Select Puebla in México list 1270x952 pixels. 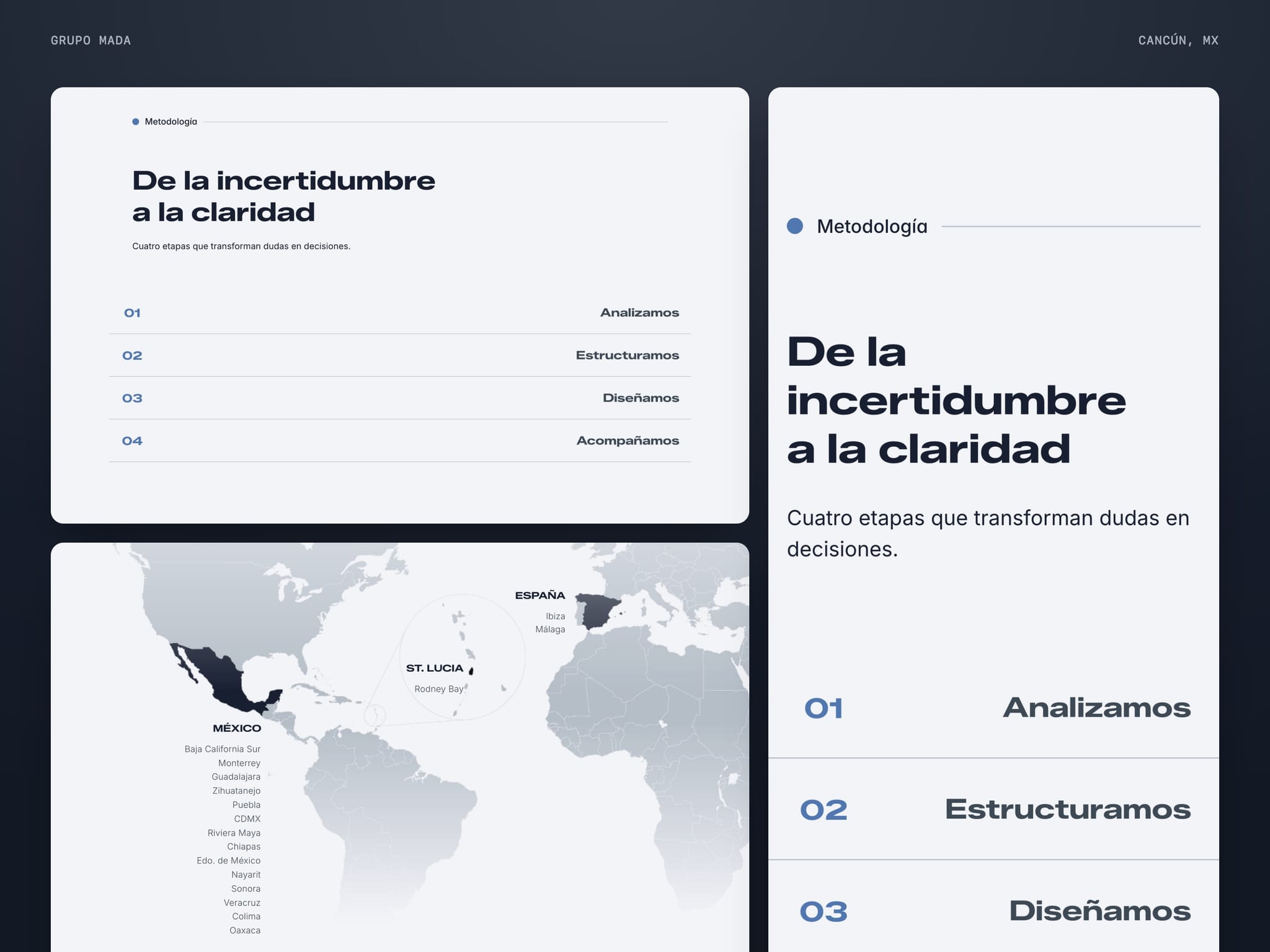(x=246, y=805)
